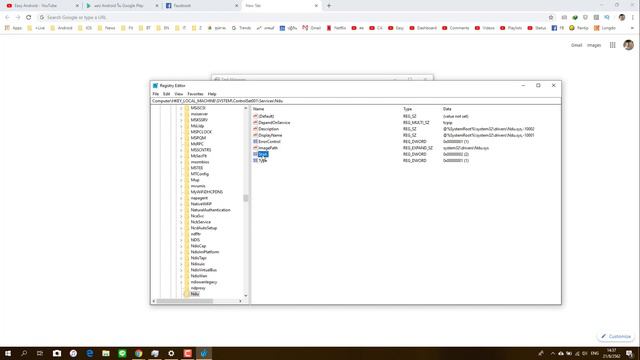This screenshot has width=640, height=360.
Task: Expand the msiserver tree key
Action: 181,114
